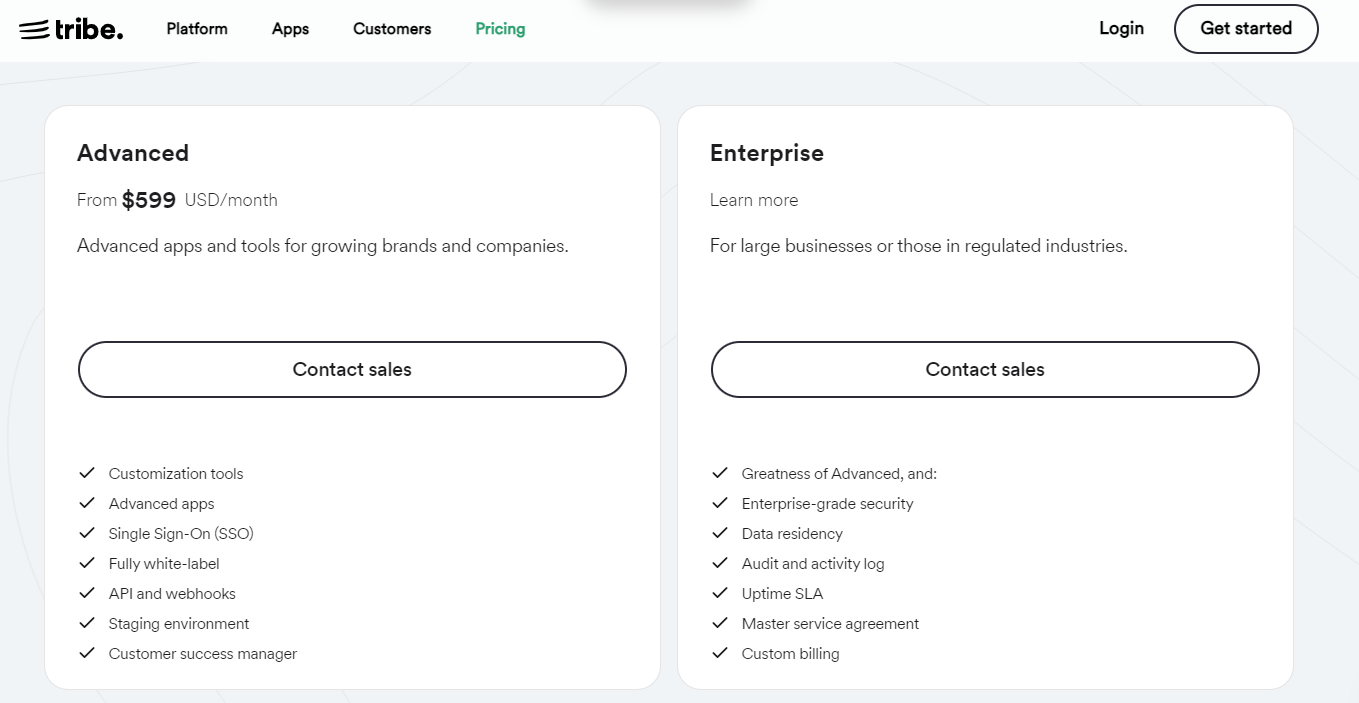Click the 'Data residency' feature text

pyautogui.click(x=792, y=534)
